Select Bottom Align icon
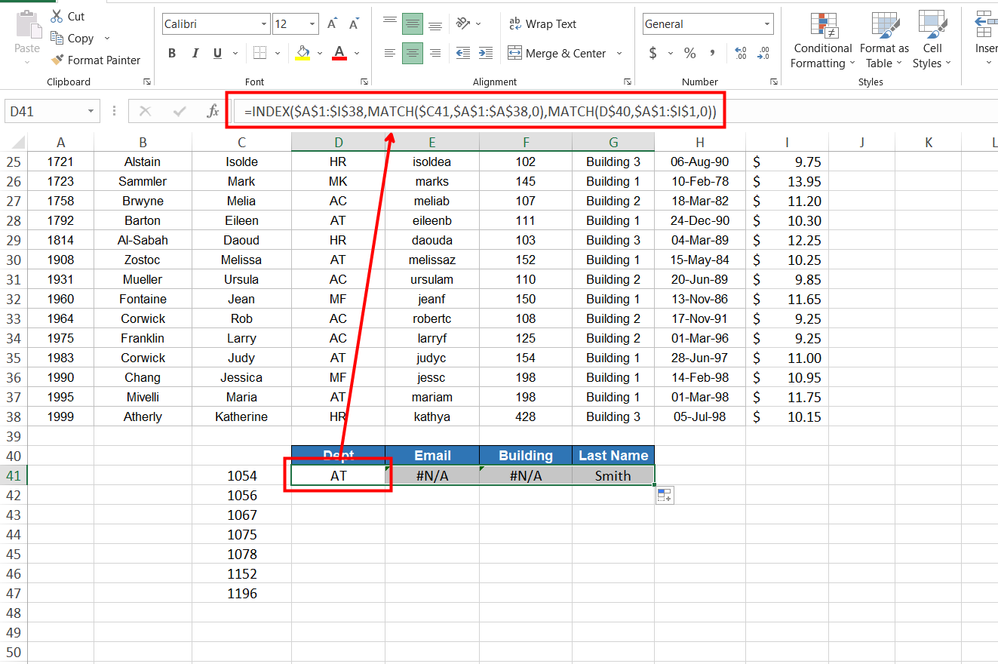 tap(435, 24)
